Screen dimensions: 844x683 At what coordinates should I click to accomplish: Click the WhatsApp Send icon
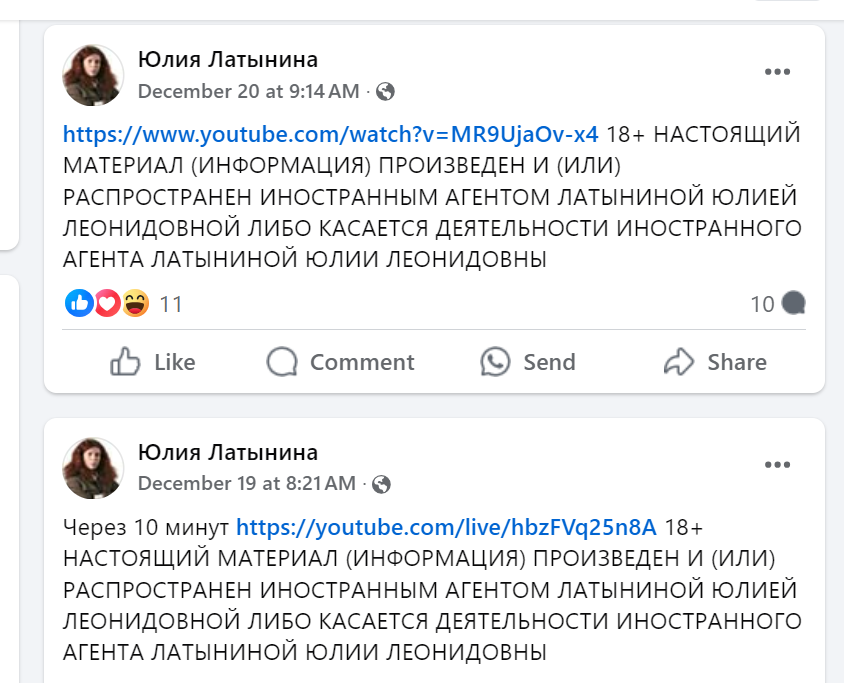click(x=495, y=361)
